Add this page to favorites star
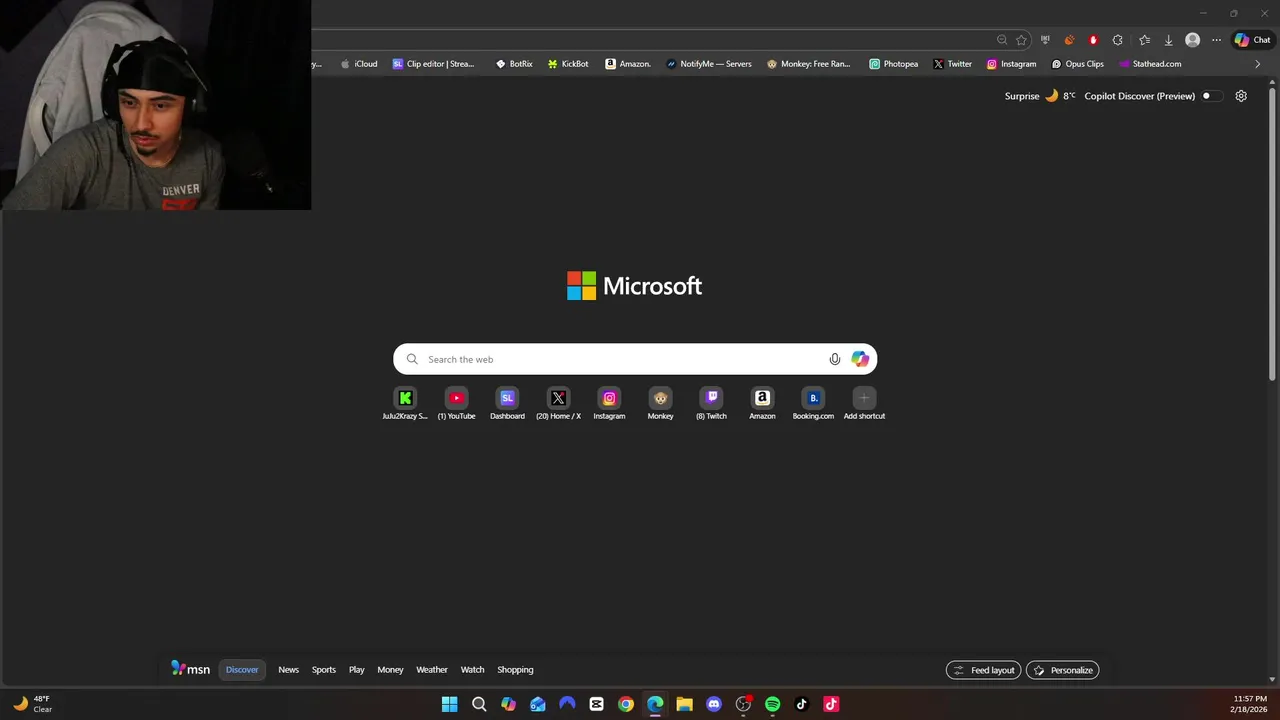 [1021, 40]
